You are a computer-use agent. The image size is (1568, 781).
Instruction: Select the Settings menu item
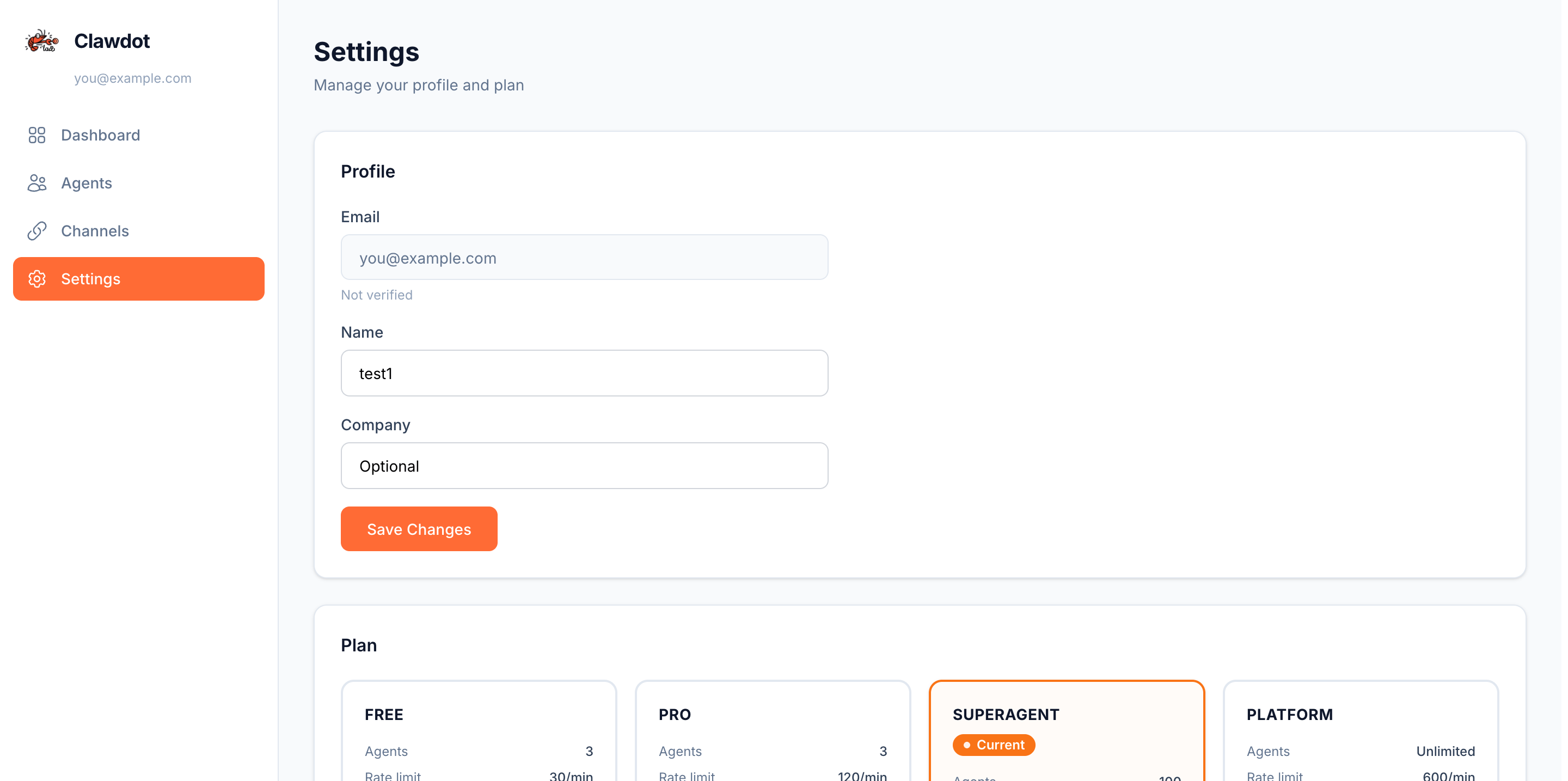pos(139,279)
